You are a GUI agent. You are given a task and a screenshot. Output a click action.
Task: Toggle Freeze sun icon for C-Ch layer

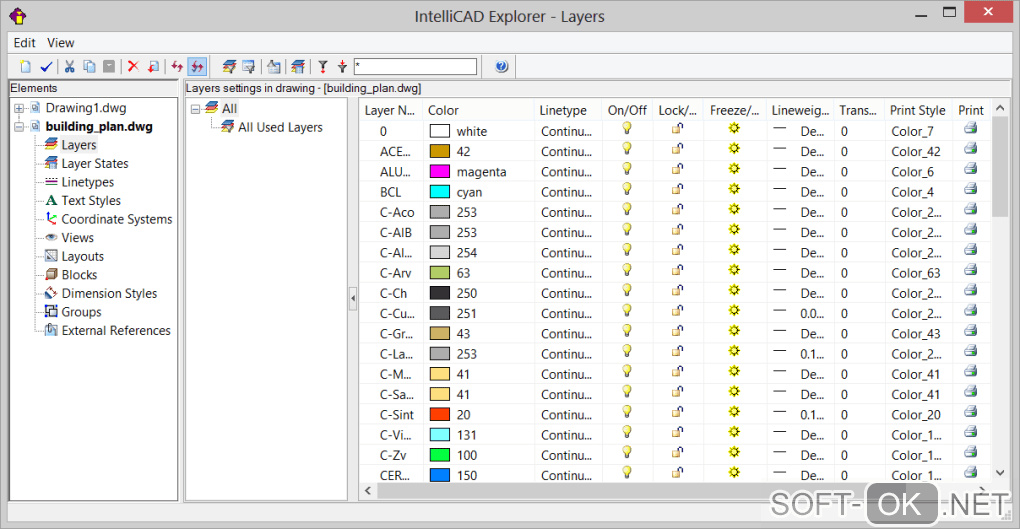[734, 292]
